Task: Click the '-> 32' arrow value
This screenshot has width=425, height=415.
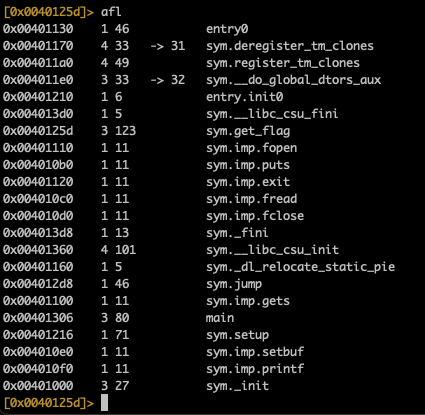Action: [168, 80]
